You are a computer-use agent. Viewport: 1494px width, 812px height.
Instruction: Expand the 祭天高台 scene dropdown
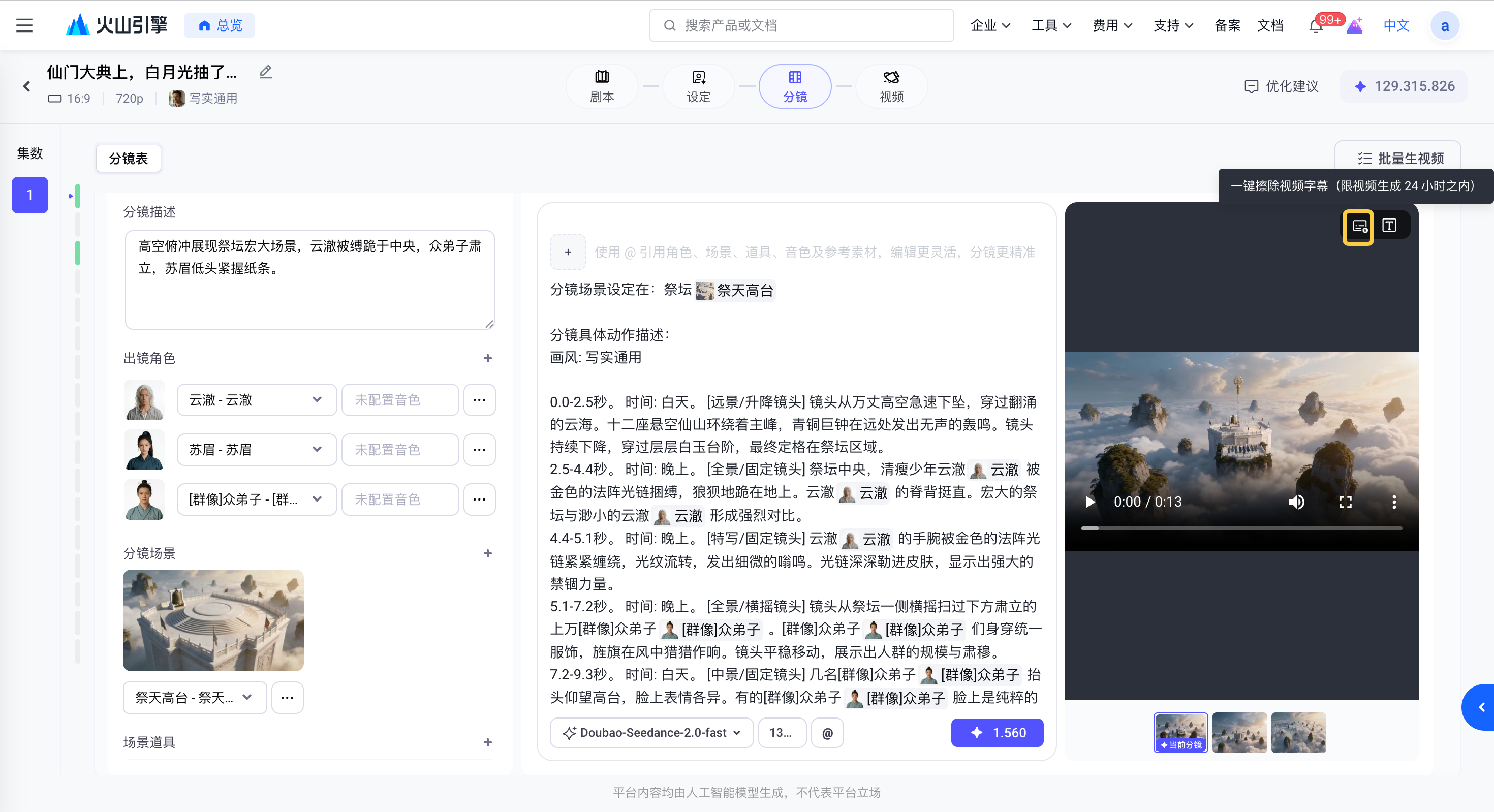pos(194,697)
